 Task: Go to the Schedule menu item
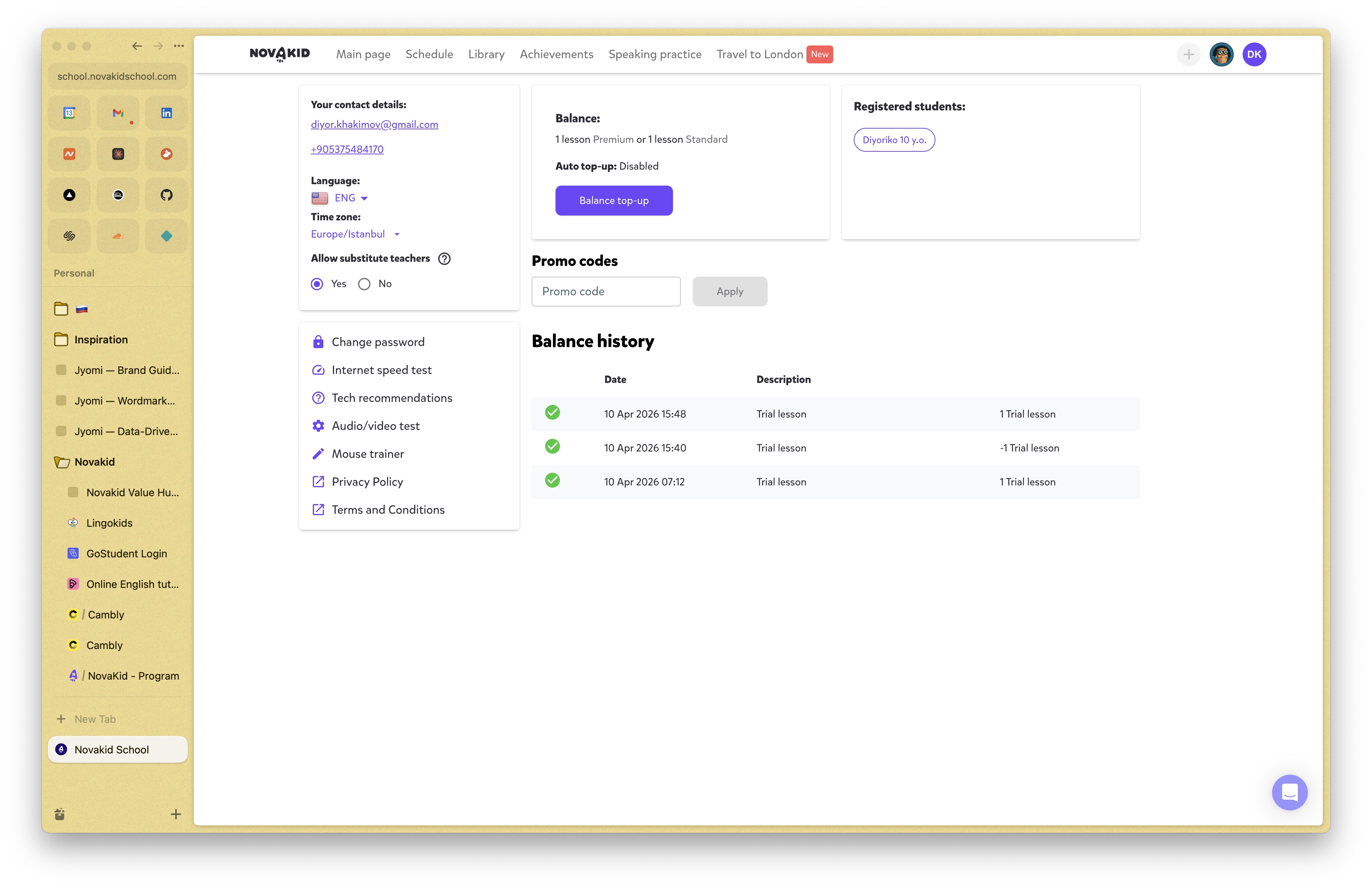coord(429,54)
